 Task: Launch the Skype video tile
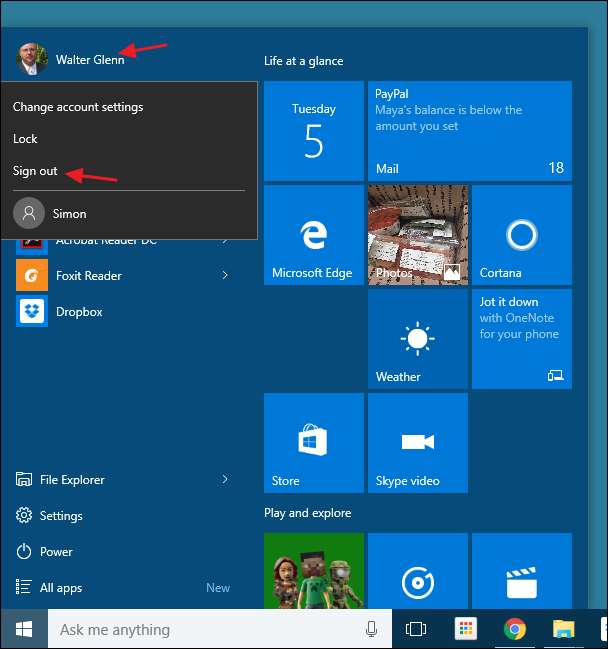pos(417,444)
